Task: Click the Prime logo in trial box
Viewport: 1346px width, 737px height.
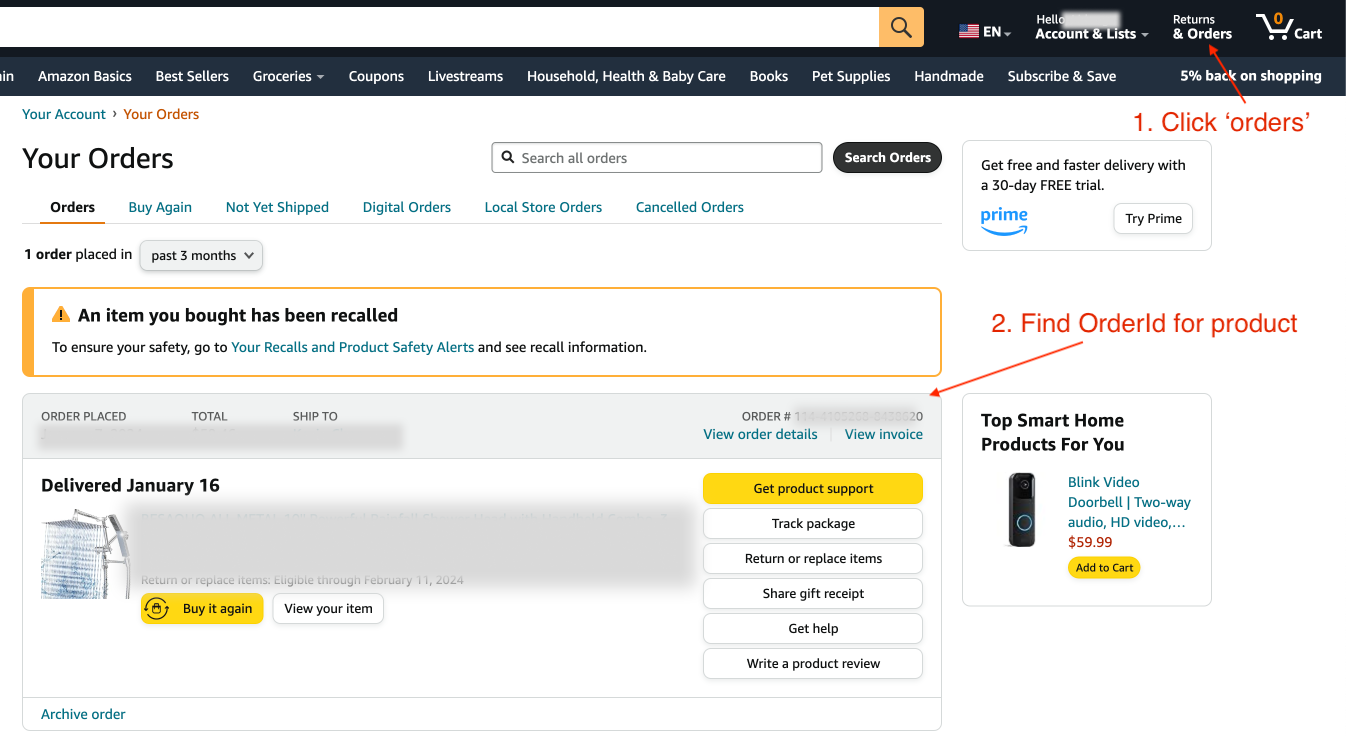Action: point(1004,221)
